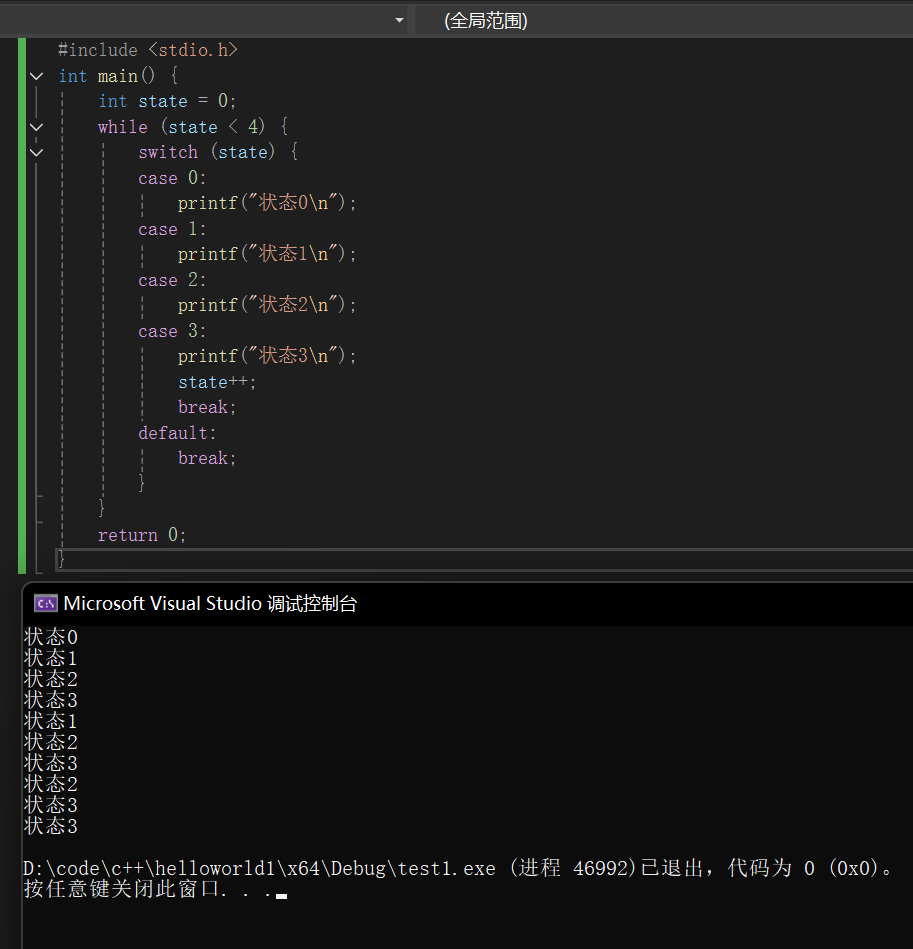
Task: Open the left navigation bar dropdown arrow
Action: (x=399, y=21)
